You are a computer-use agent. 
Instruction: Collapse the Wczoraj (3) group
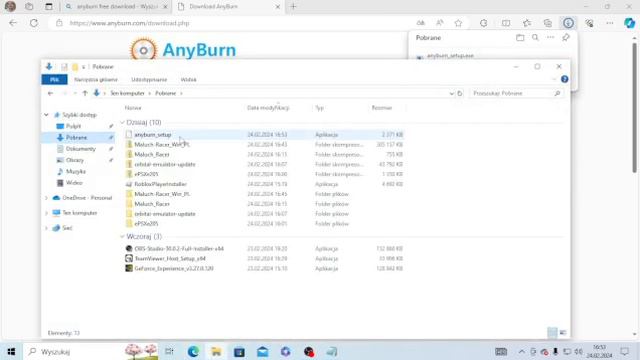pyautogui.click(x=122, y=237)
